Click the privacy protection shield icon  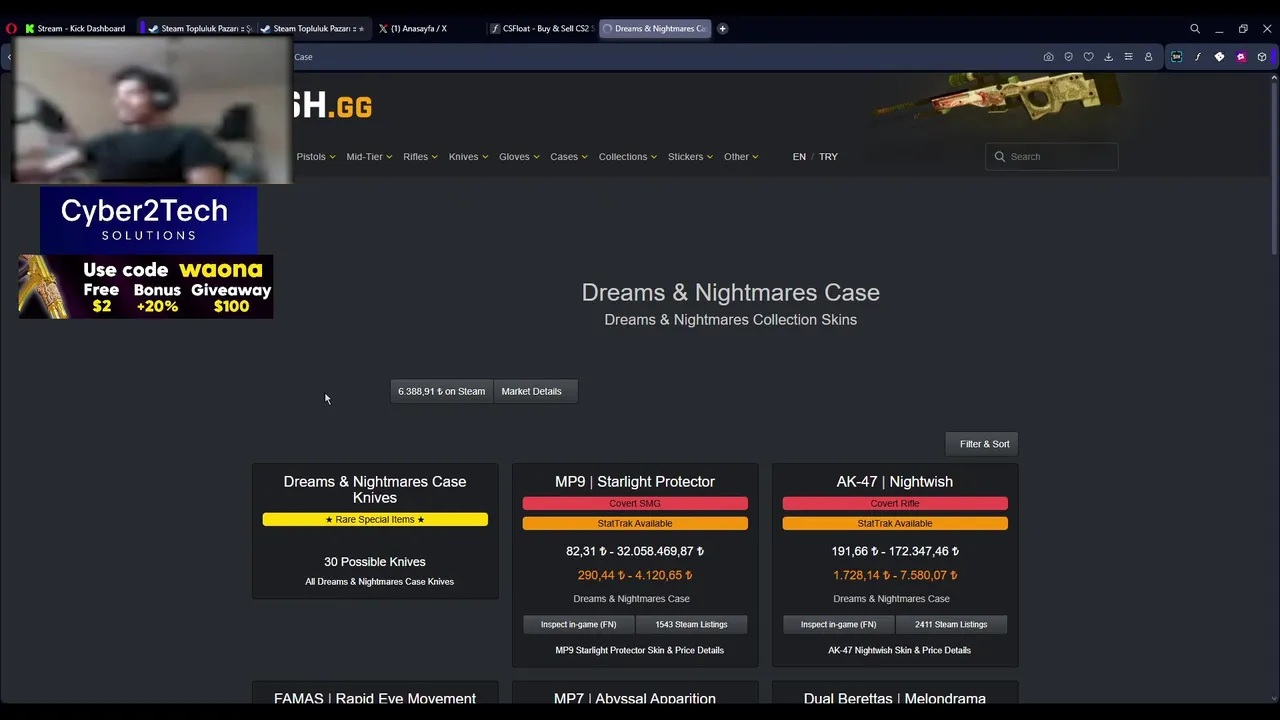pos(1068,57)
